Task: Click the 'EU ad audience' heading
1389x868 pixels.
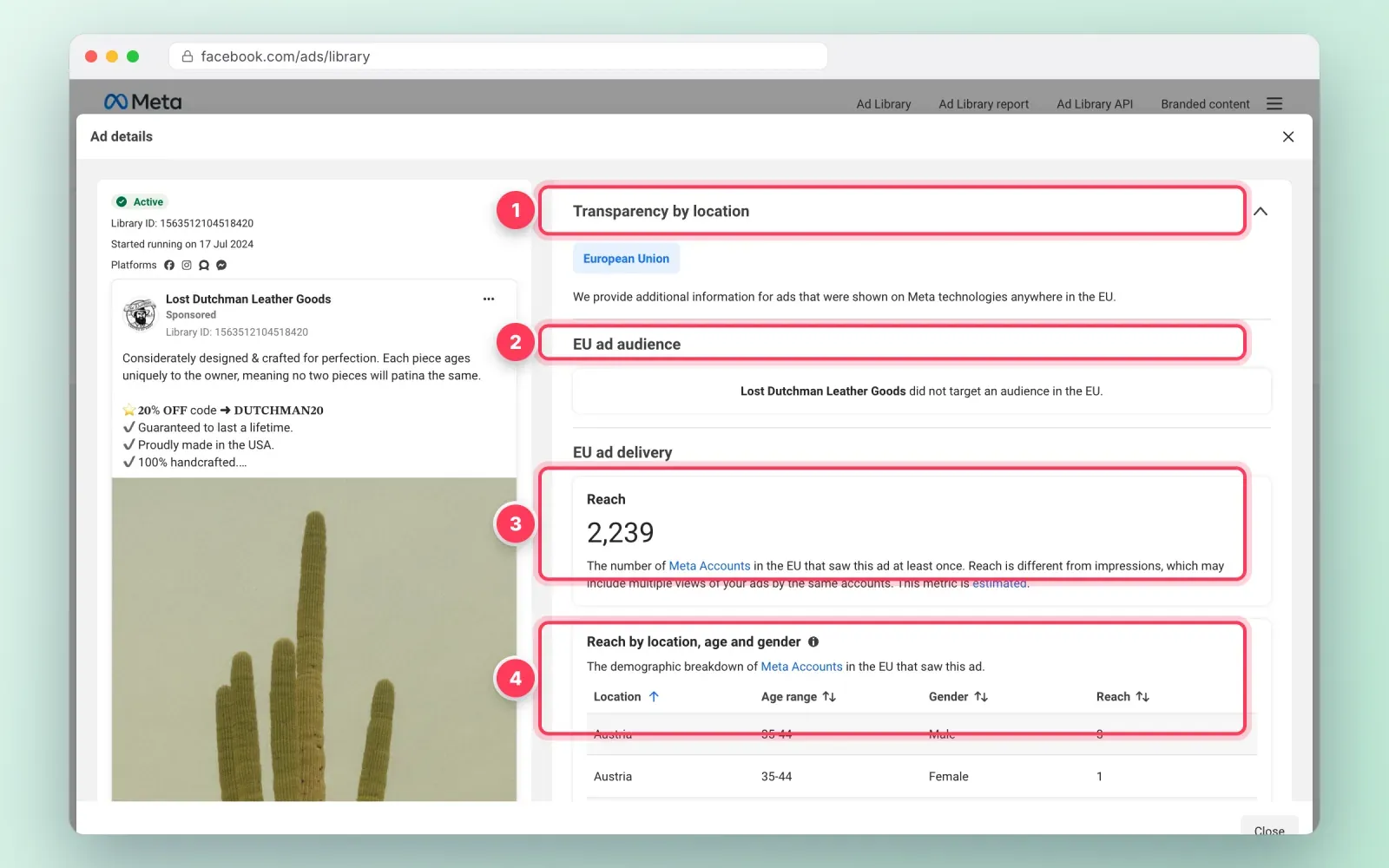Action: coord(627,345)
